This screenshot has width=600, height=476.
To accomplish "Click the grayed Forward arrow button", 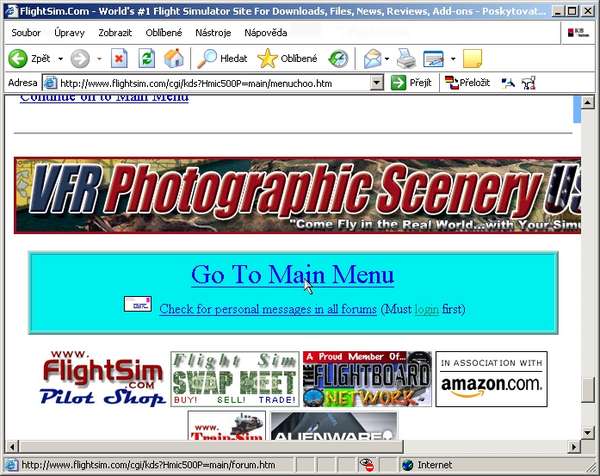I will [80, 59].
